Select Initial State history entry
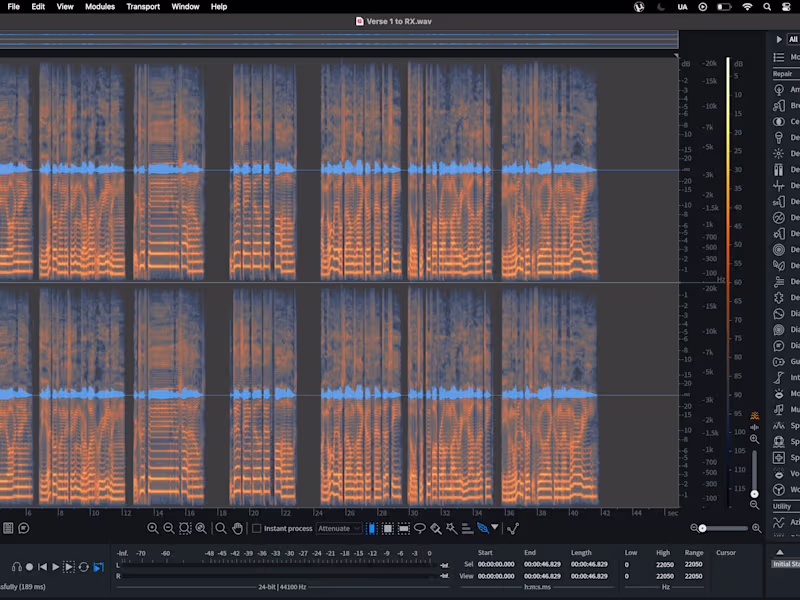This screenshot has width=800, height=600. pyautogui.click(x=786, y=564)
